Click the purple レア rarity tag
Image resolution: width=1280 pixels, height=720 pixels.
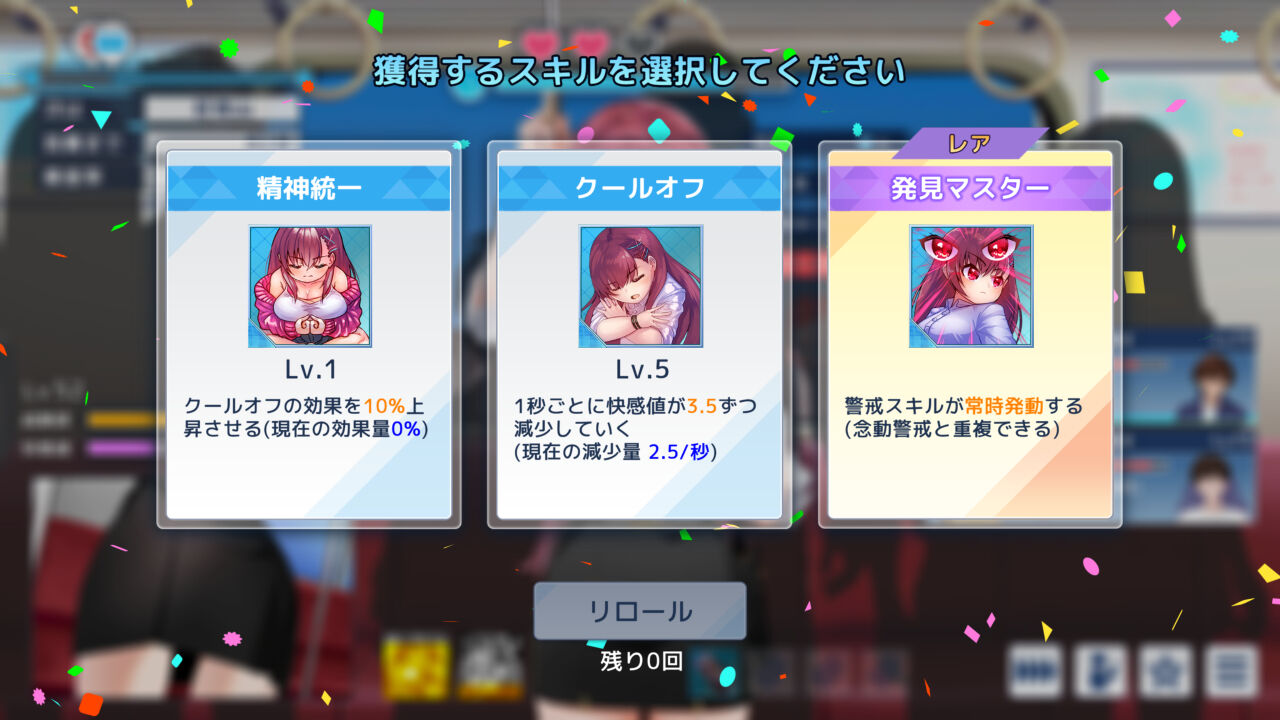coord(969,143)
